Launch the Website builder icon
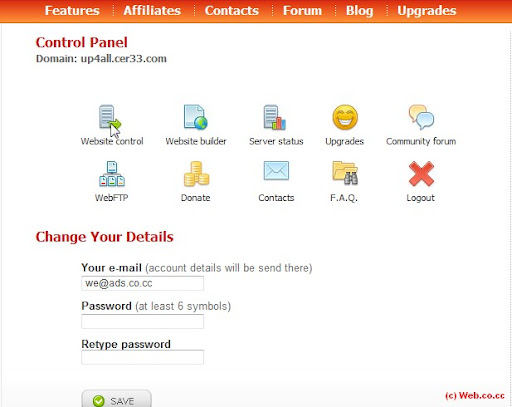The image size is (512, 407). click(196, 117)
